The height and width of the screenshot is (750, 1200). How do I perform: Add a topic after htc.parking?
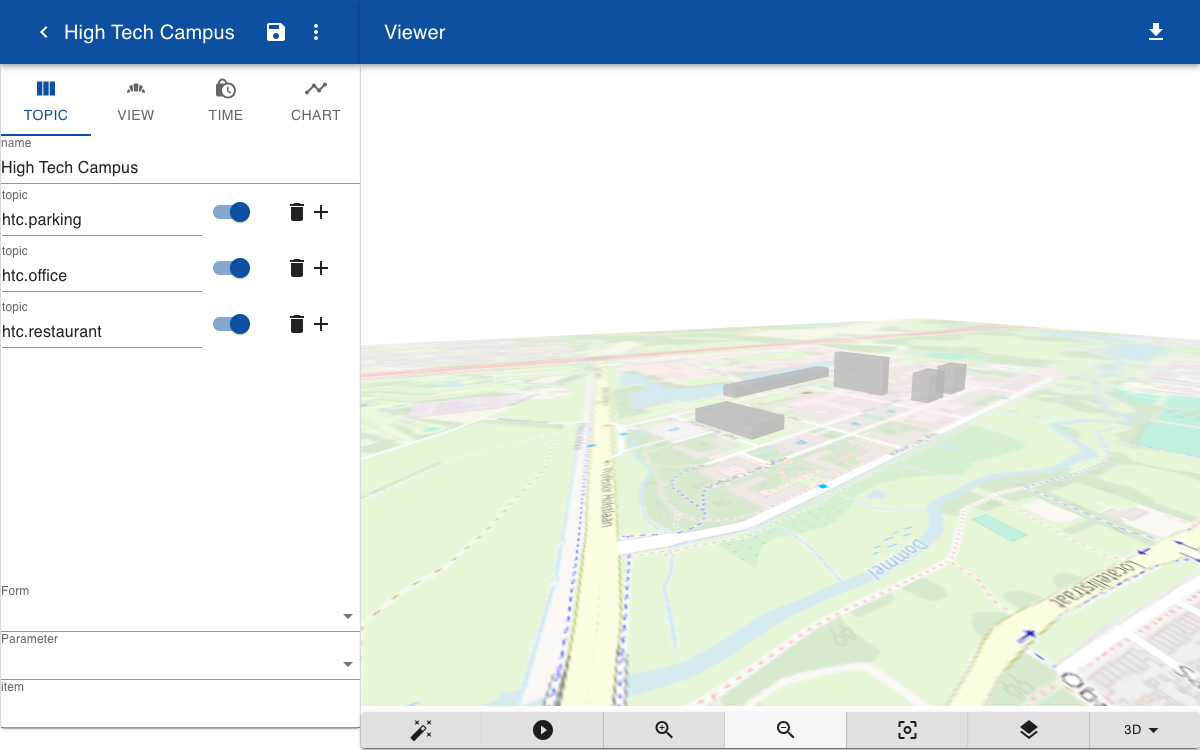point(321,212)
